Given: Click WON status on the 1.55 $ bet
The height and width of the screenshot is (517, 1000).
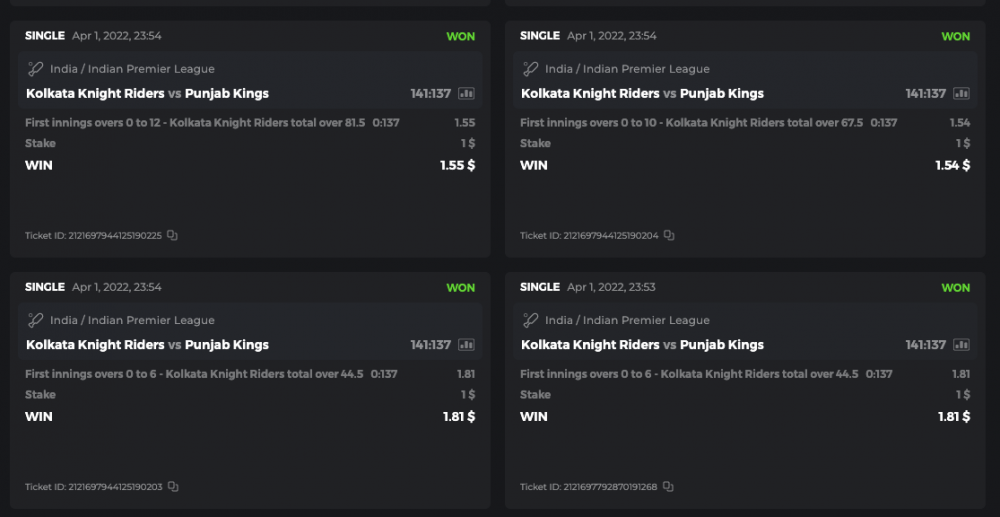Looking at the screenshot, I should click(460, 36).
